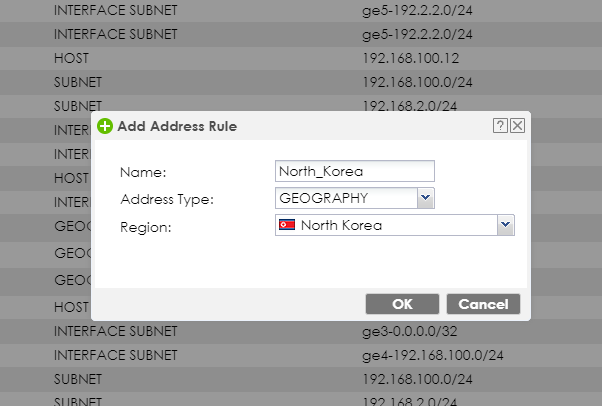Click INTERFACE SUBNET in the ge3 row
This screenshot has height=406, width=602.
click(x=115, y=331)
